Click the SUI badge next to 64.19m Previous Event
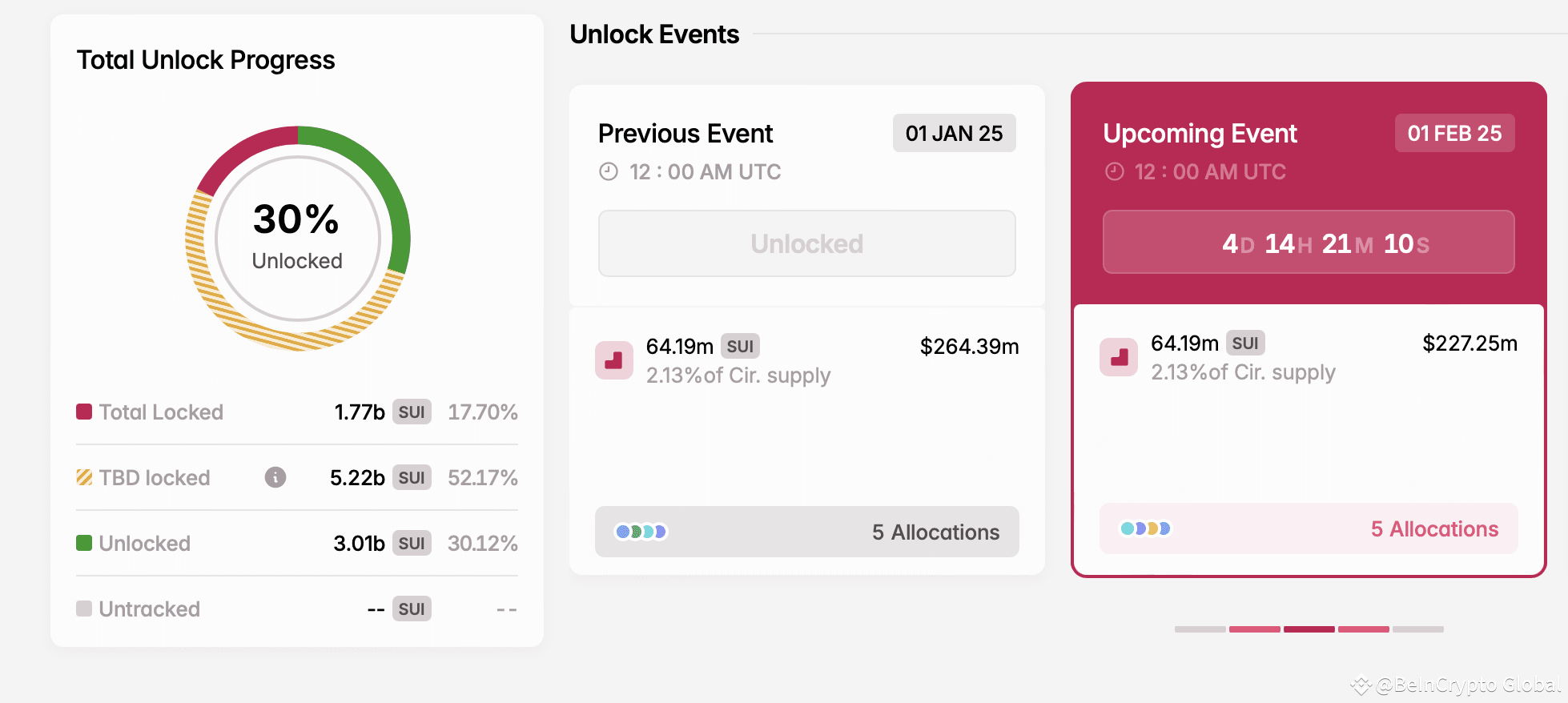This screenshot has width=1568, height=703. point(741,346)
